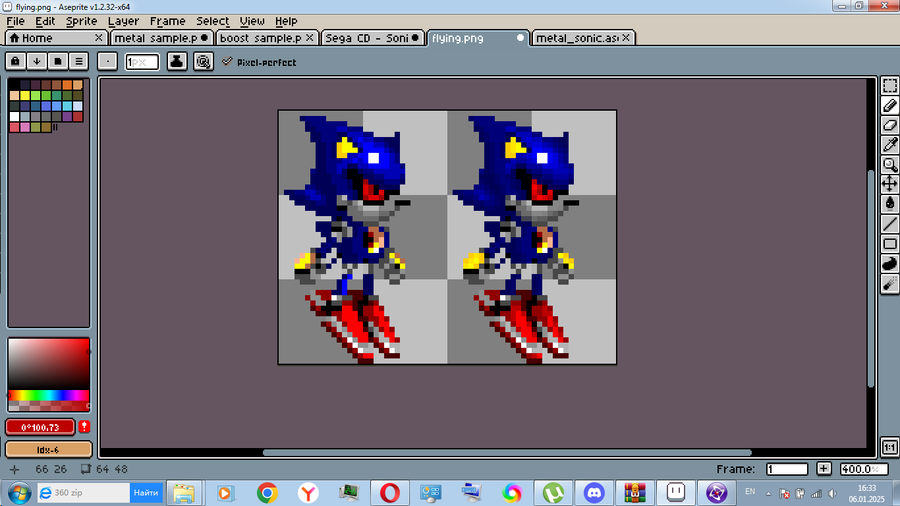Click the vertical canvas scrollbar
This screenshot has height=506, width=900.
click(871, 279)
